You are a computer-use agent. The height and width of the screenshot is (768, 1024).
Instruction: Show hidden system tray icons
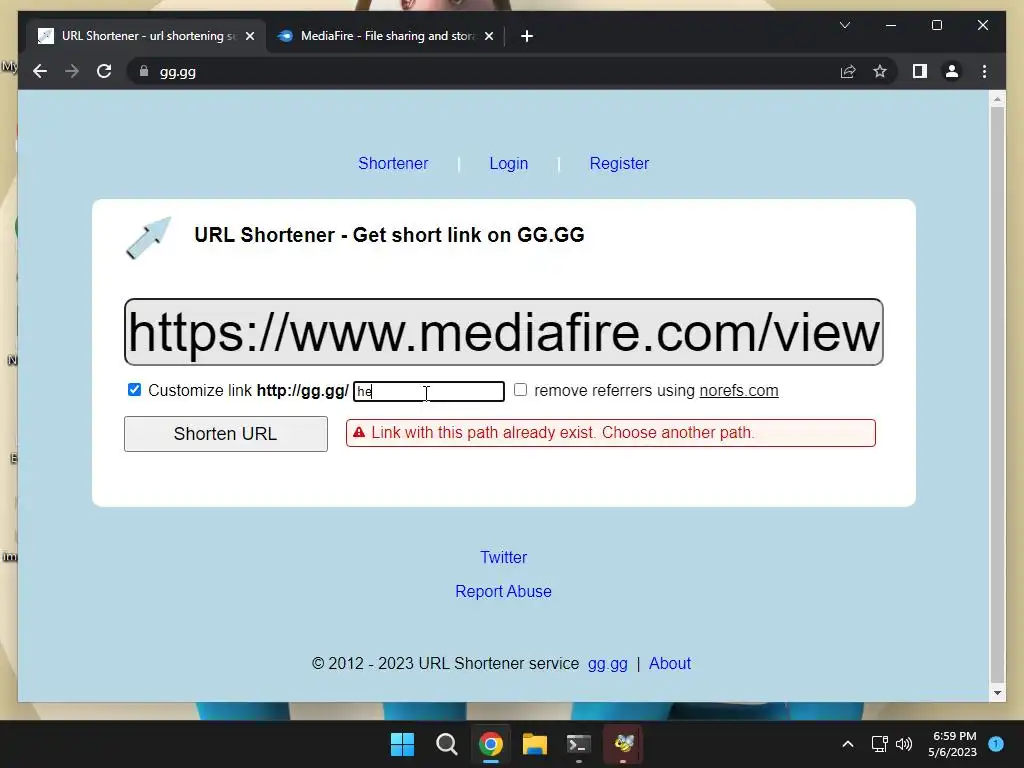848,744
